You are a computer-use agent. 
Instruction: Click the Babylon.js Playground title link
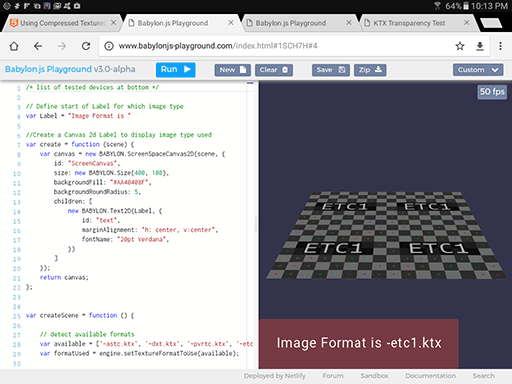pyautogui.click(x=48, y=69)
